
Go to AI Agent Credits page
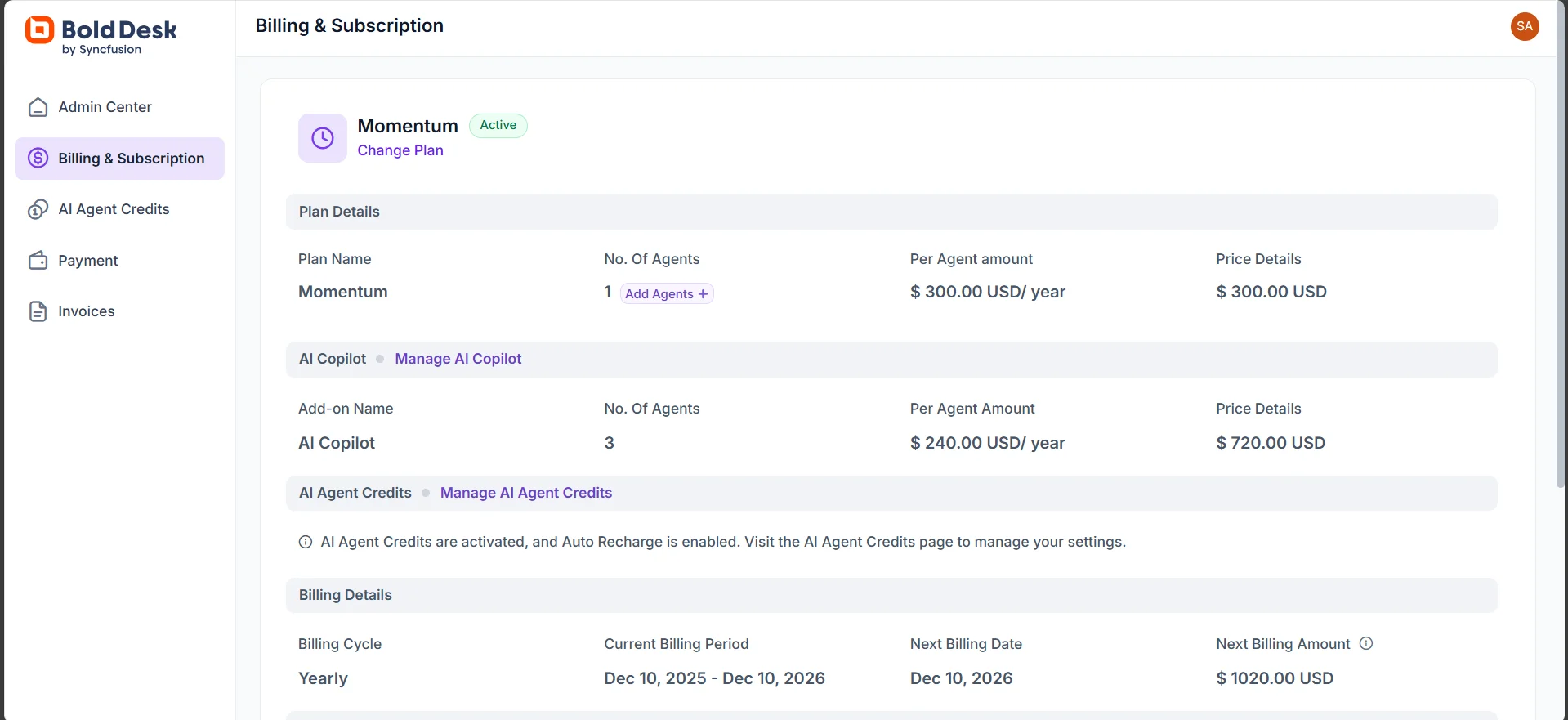coord(114,209)
